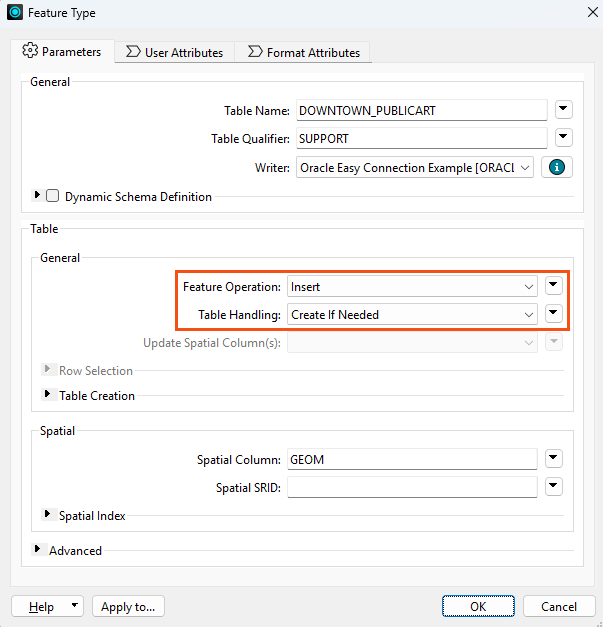Click the Apply to... button
Image resolution: width=603 pixels, height=627 pixels.
click(x=128, y=606)
